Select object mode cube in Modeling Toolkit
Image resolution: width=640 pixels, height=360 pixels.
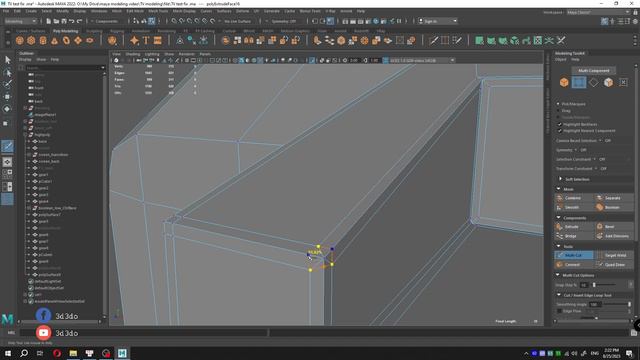pyautogui.click(x=564, y=82)
